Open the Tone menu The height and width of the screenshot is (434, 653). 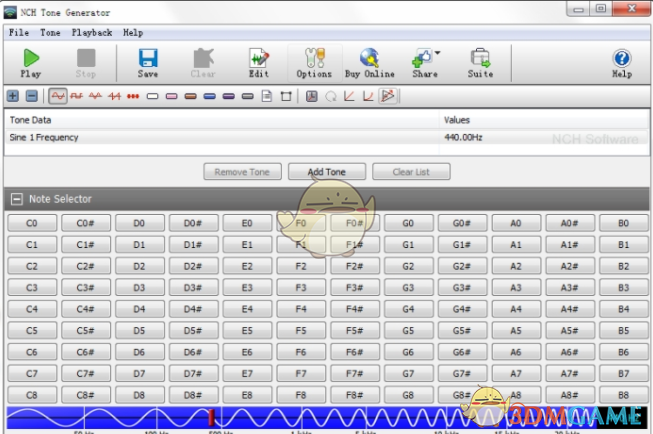pos(50,32)
